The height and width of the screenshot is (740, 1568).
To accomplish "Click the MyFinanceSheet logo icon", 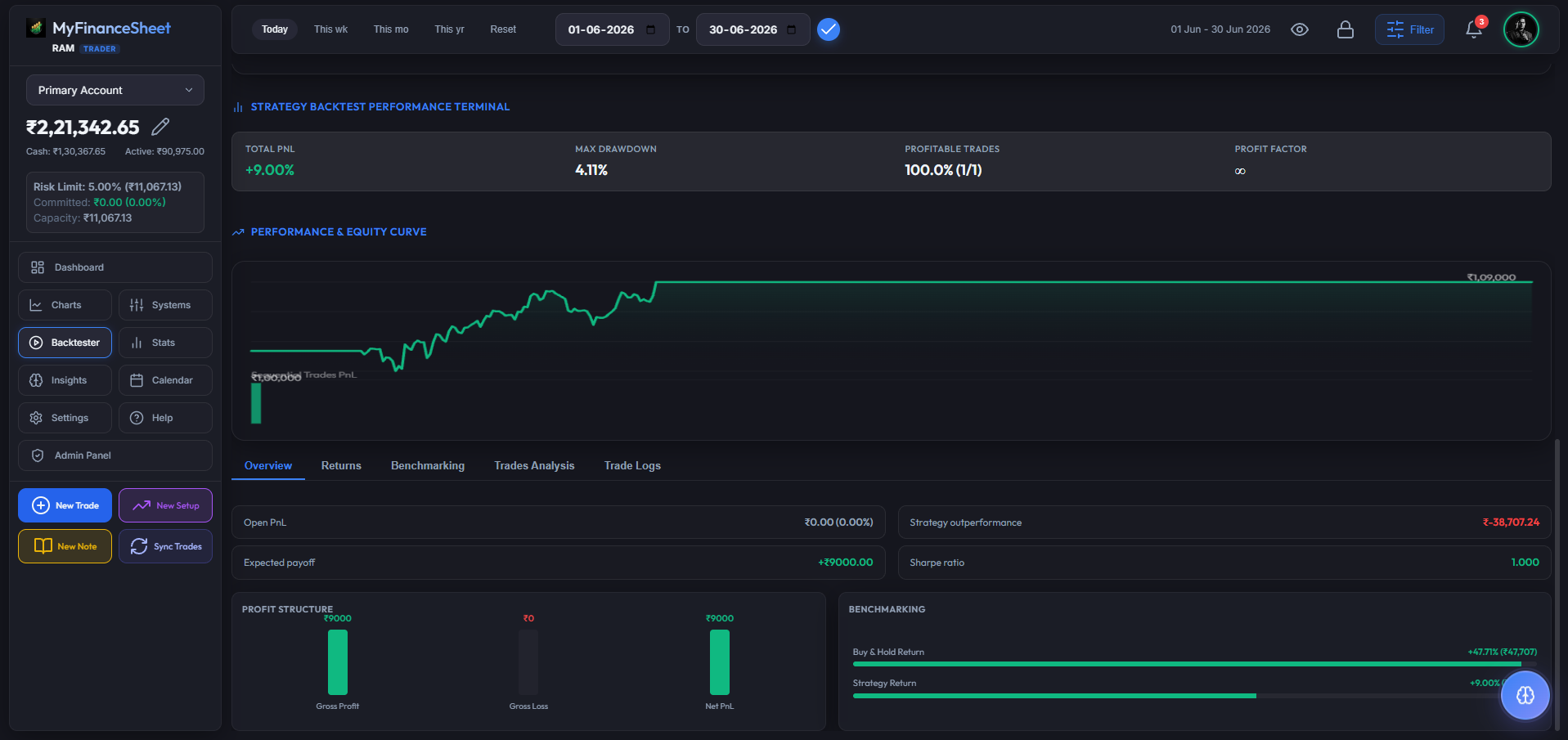I will pyautogui.click(x=35, y=29).
